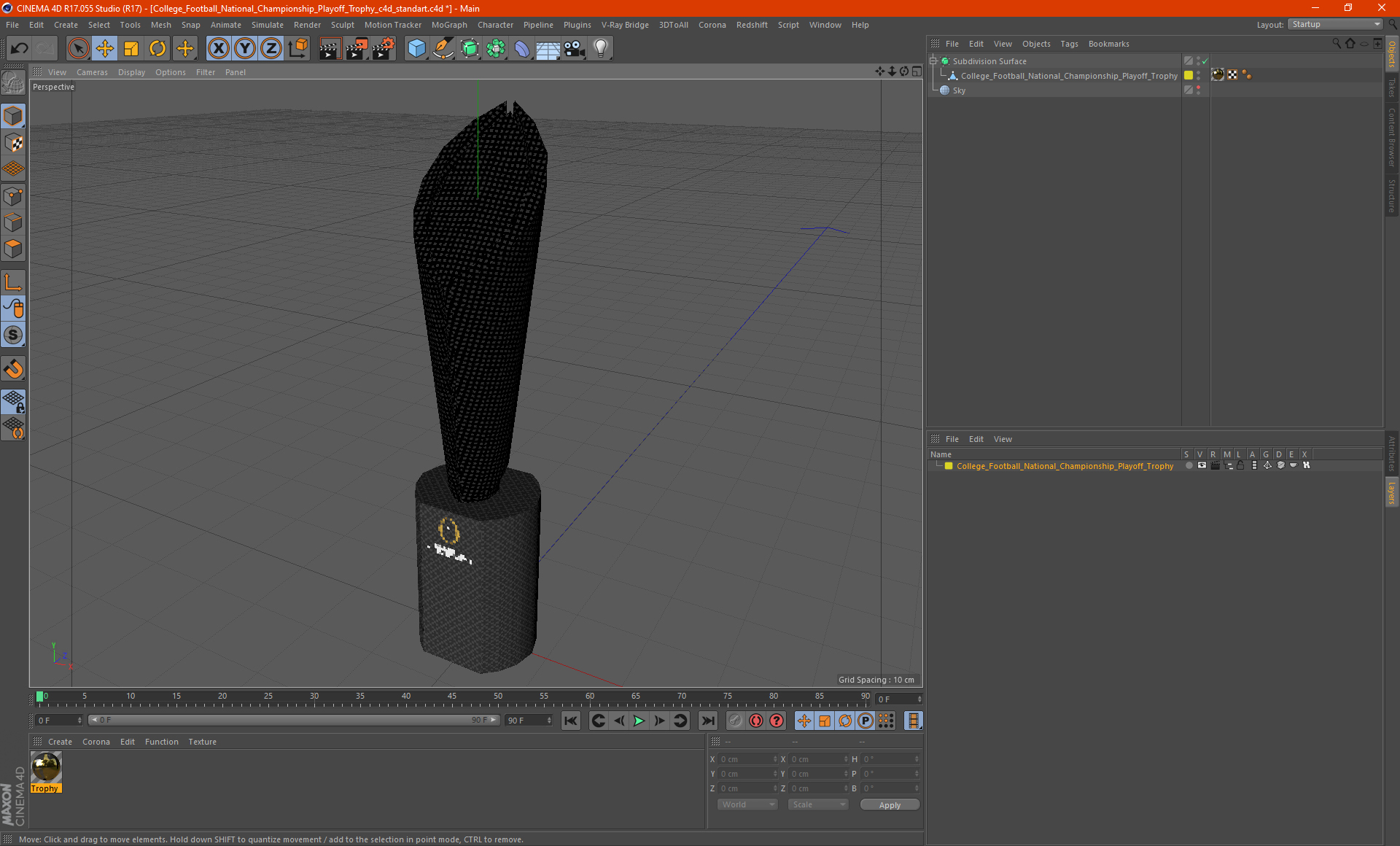The width and height of the screenshot is (1400, 846).
Task: Click the timeline range slider bar
Action: point(294,720)
